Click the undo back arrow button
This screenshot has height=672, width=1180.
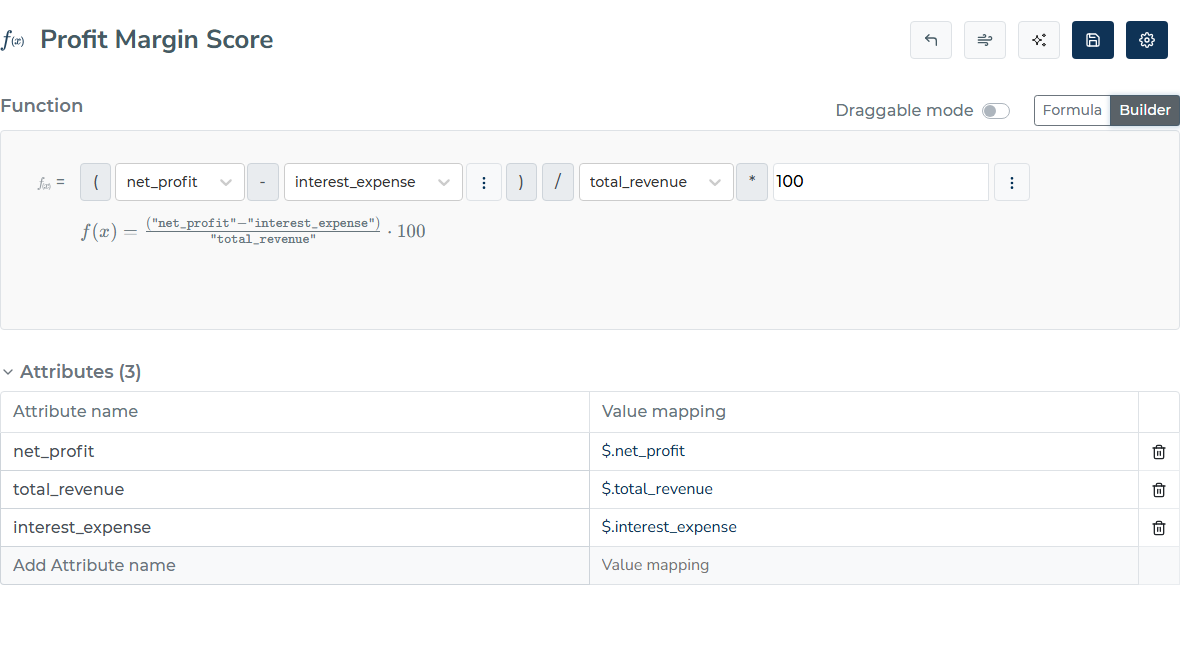(931, 40)
